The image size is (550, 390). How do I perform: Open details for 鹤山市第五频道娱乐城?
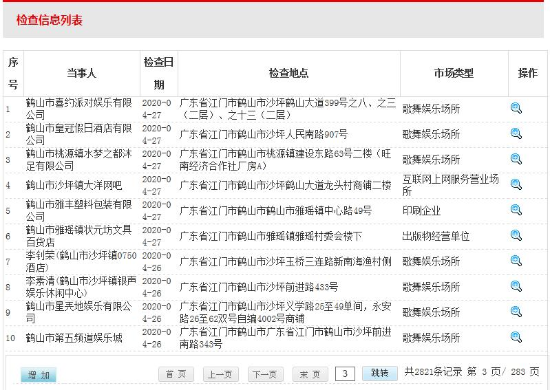(516, 337)
